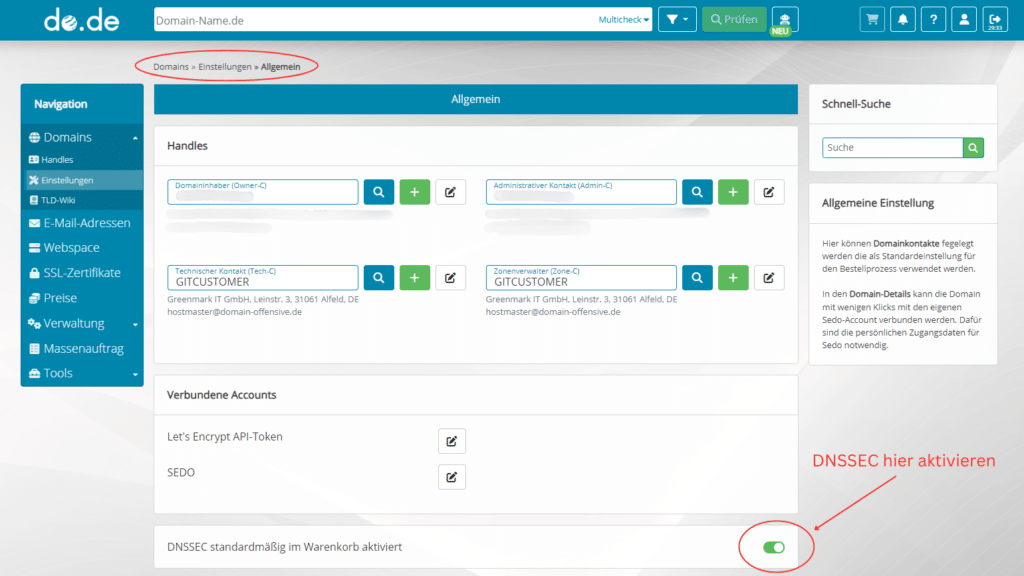Click the Technischer Kontakt (Tech-C) field
The width and height of the screenshot is (1024, 576).
point(263,278)
